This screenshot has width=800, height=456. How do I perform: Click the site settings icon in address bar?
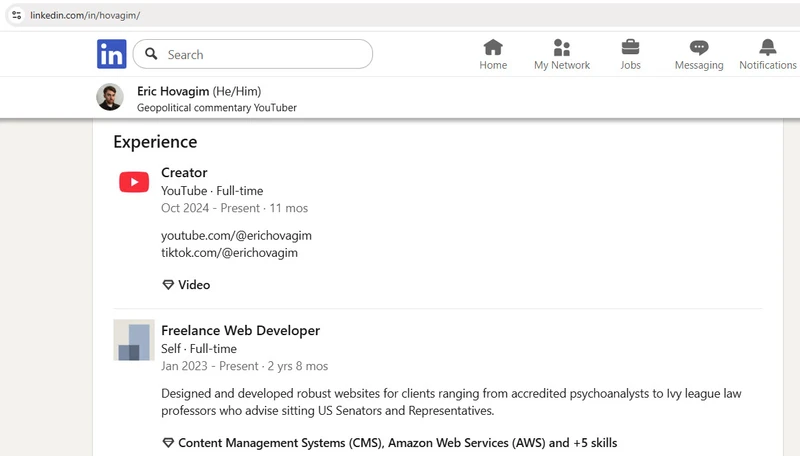(16, 15)
